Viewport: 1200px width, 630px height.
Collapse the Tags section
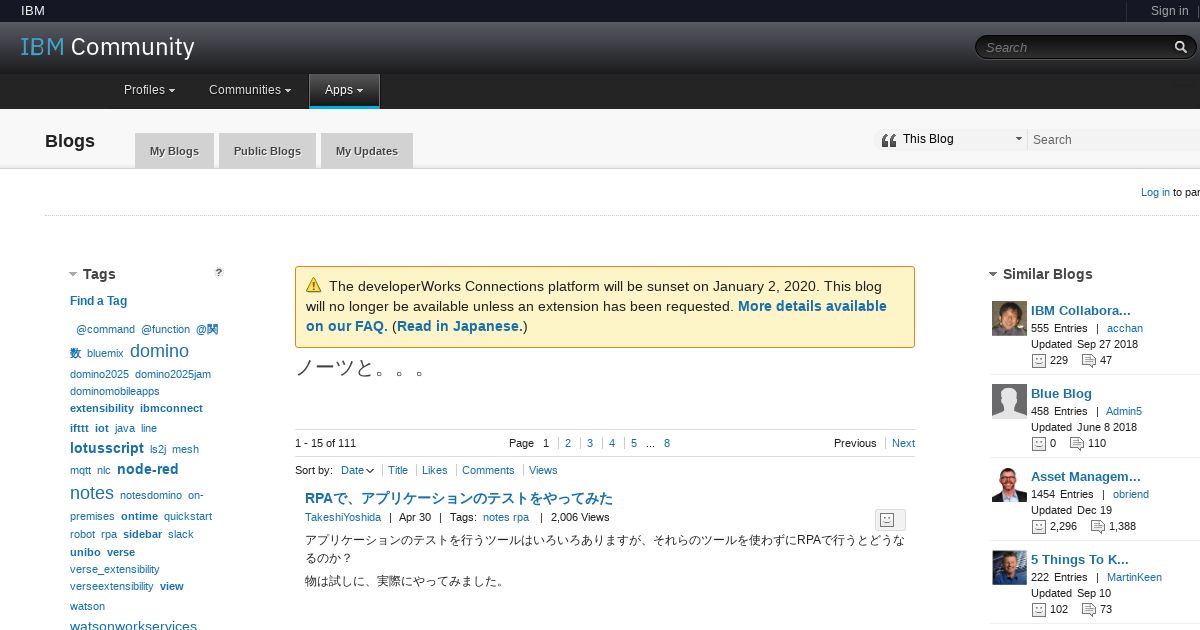pos(73,274)
